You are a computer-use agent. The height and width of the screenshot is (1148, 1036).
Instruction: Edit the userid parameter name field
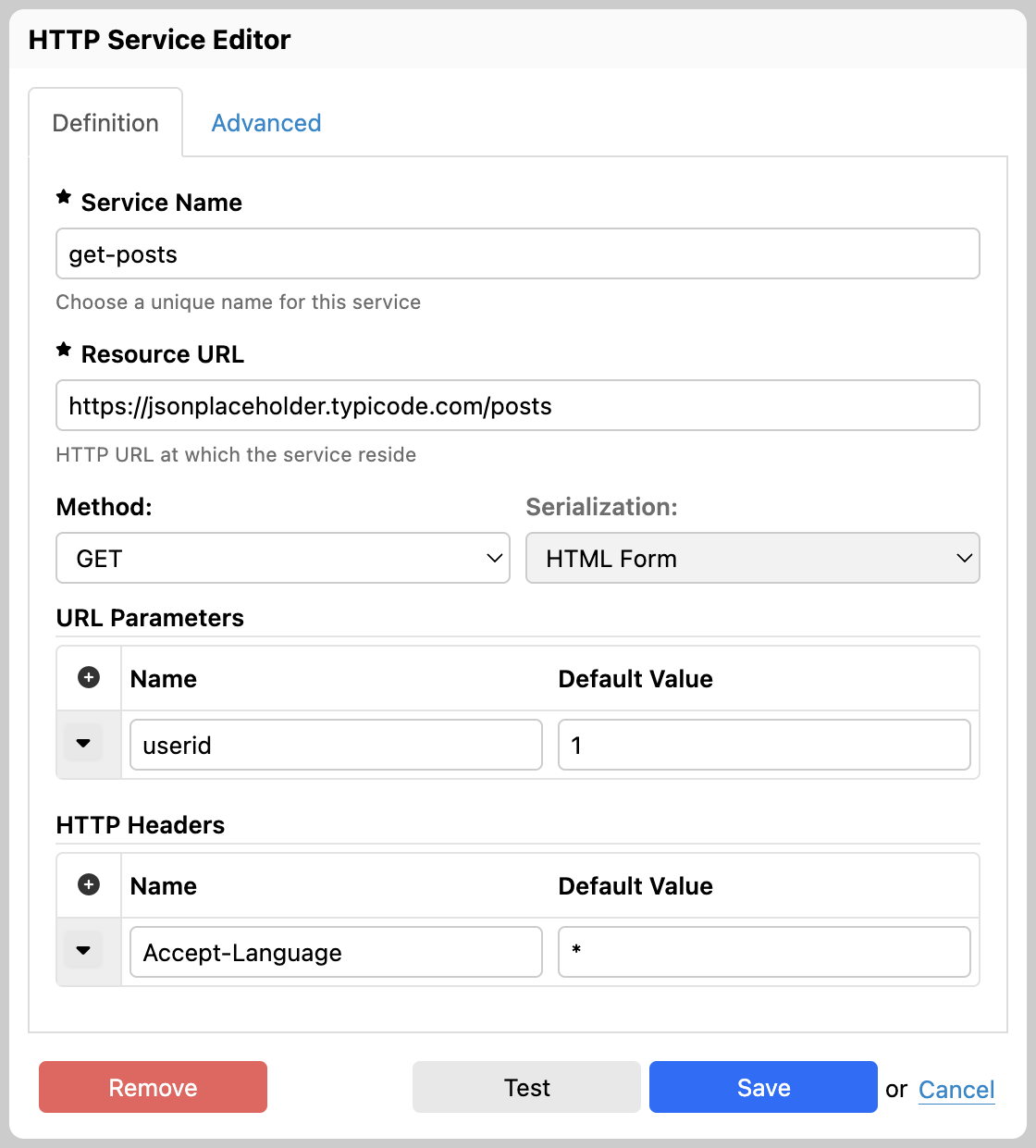point(336,745)
